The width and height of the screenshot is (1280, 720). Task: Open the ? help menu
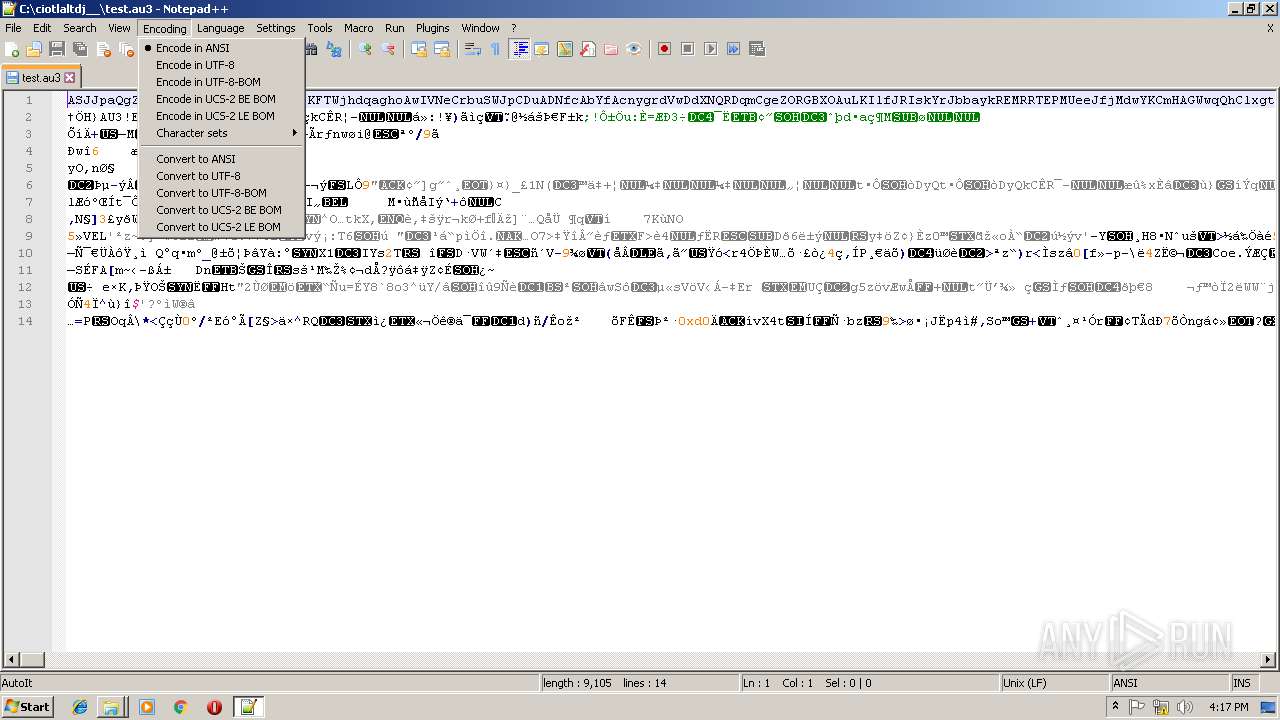click(514, 28)
